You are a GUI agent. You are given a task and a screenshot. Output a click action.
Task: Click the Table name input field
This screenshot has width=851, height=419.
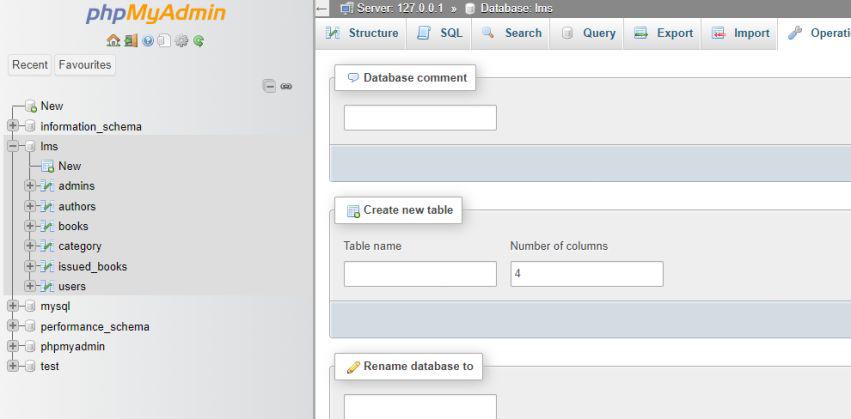click(x=420, y=274)
